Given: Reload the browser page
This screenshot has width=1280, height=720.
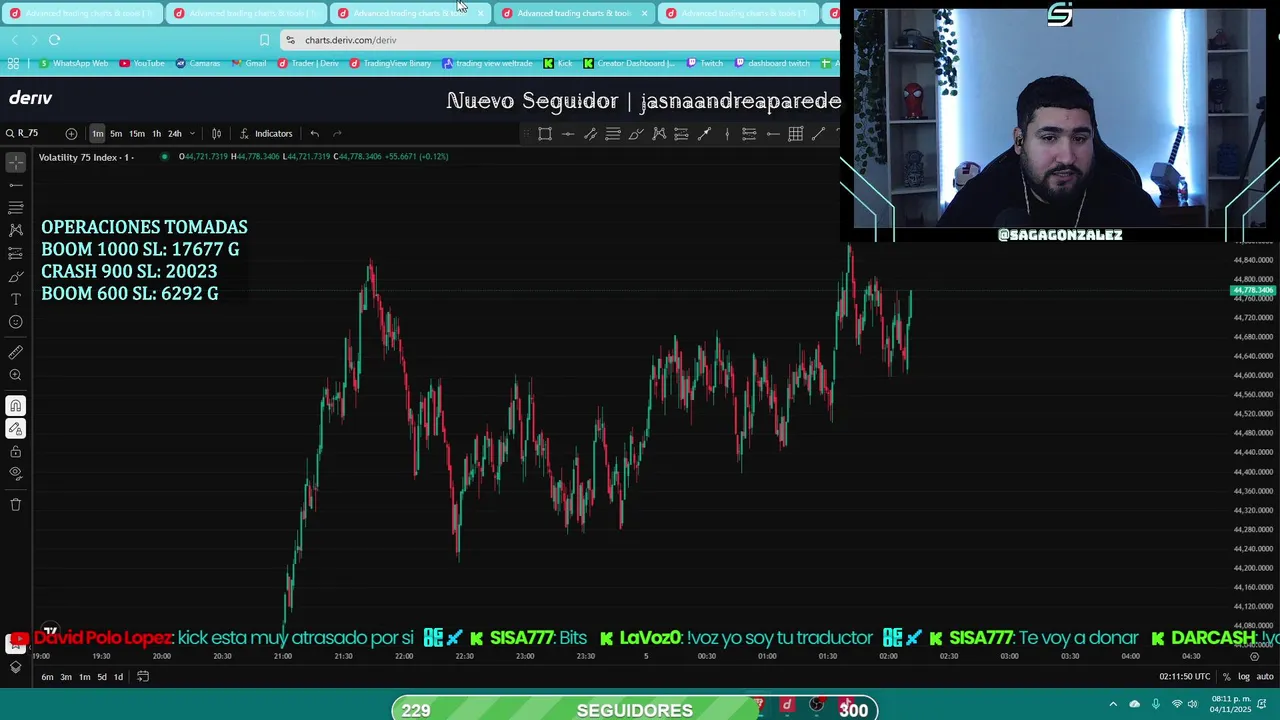Looking at the screenshot, I should click(x=54, y=40).
